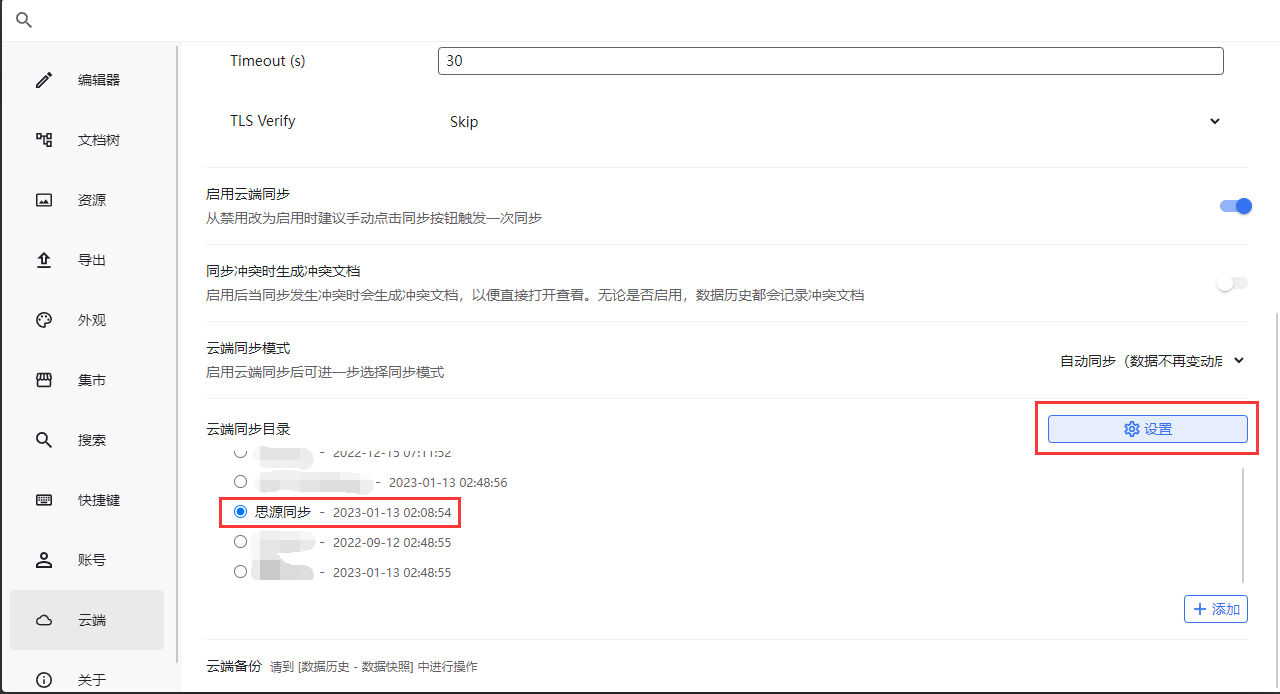Enable 同步冲突时生成冲突文档 toggle

(x=1232, y=283)
